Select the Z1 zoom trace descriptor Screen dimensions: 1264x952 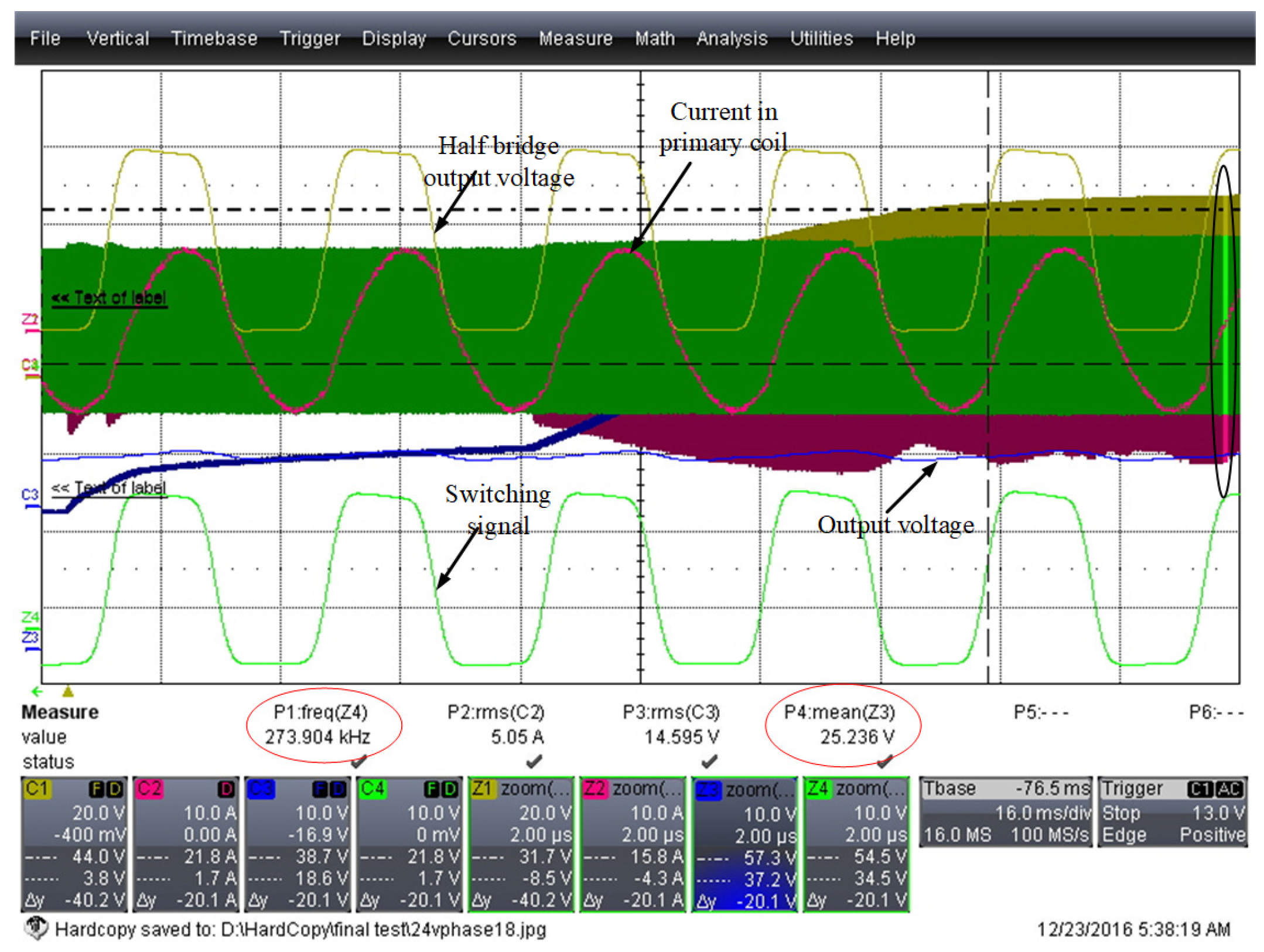[521, 844]
